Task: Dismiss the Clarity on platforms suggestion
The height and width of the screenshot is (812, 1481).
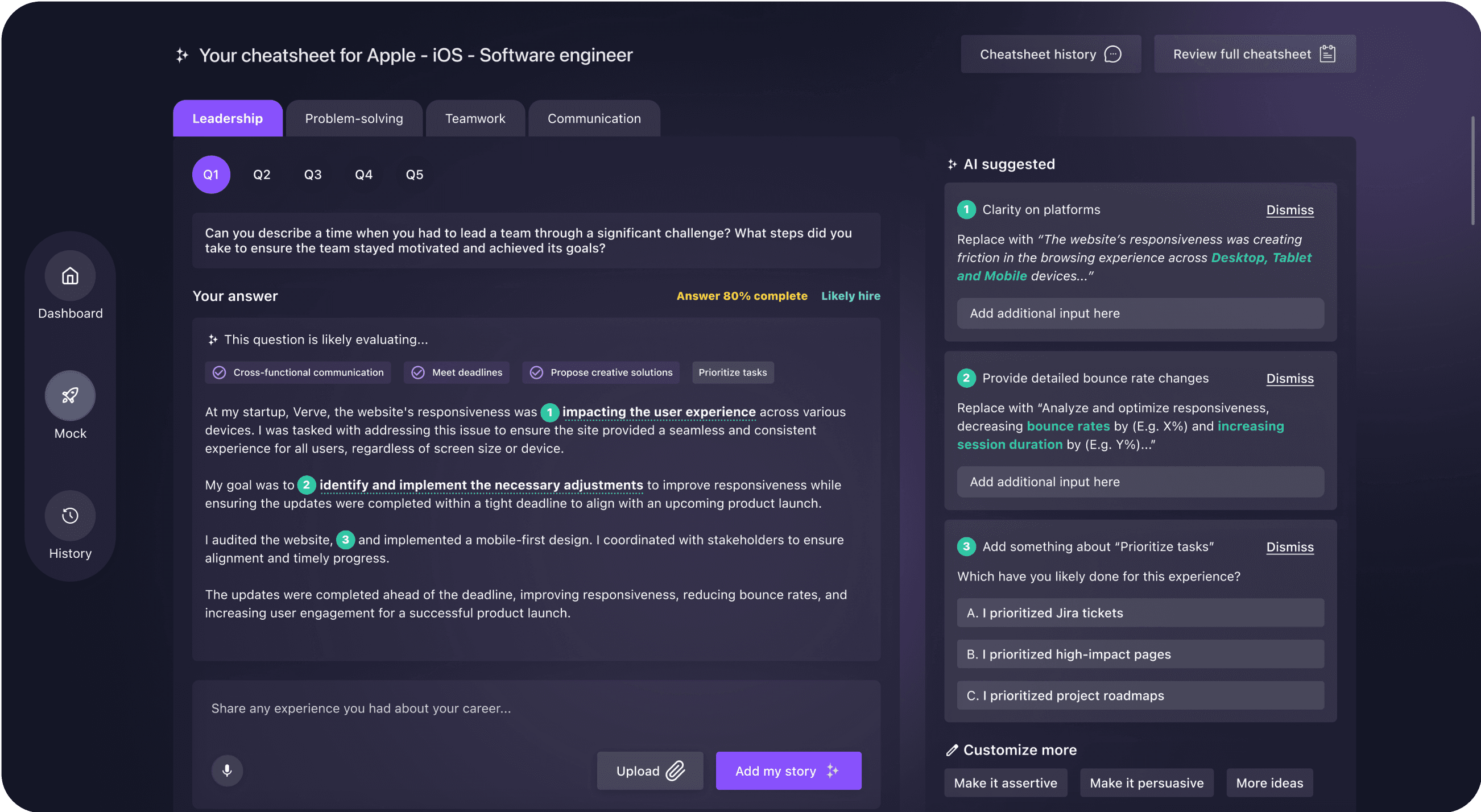Action: [1289, 210]
